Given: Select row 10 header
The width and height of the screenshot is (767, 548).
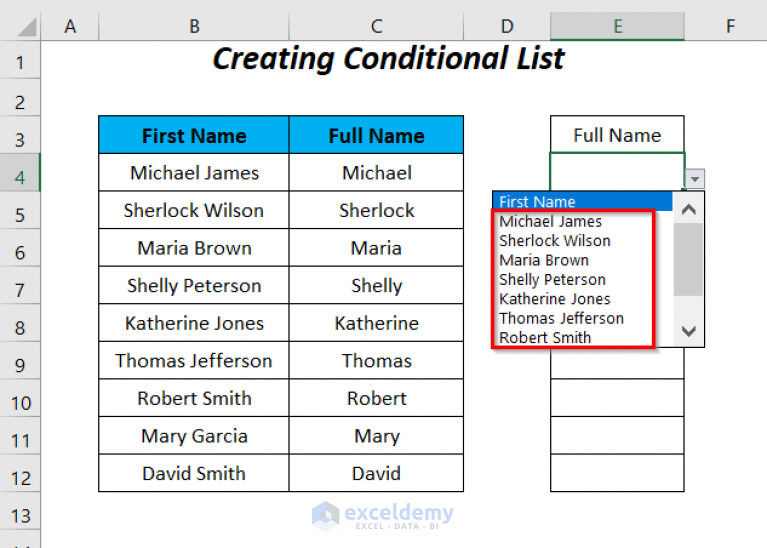Looking at the screenshot, I should pos(20,399).
